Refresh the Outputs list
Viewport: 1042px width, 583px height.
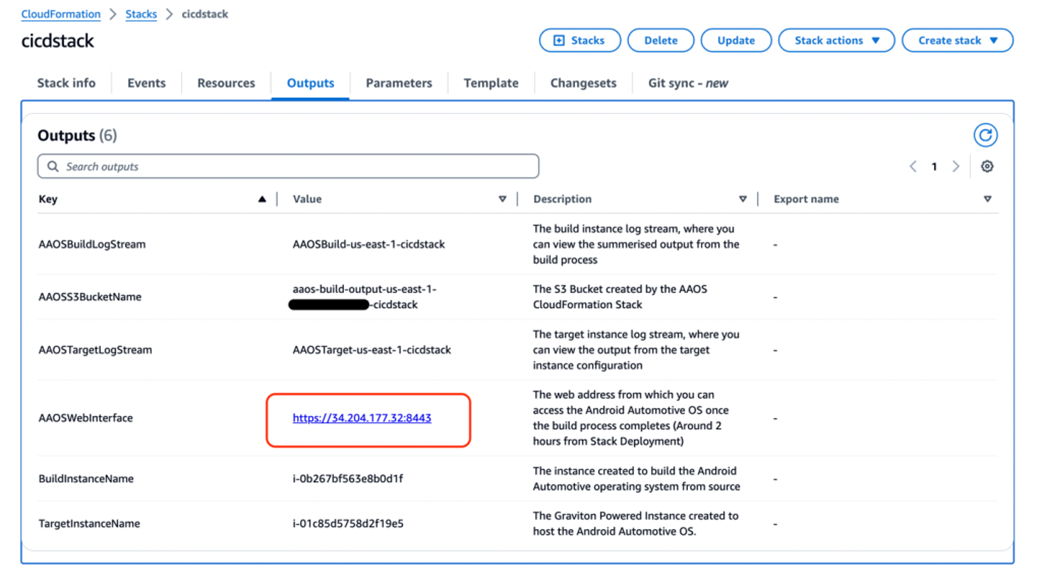[x=986, y=136]
